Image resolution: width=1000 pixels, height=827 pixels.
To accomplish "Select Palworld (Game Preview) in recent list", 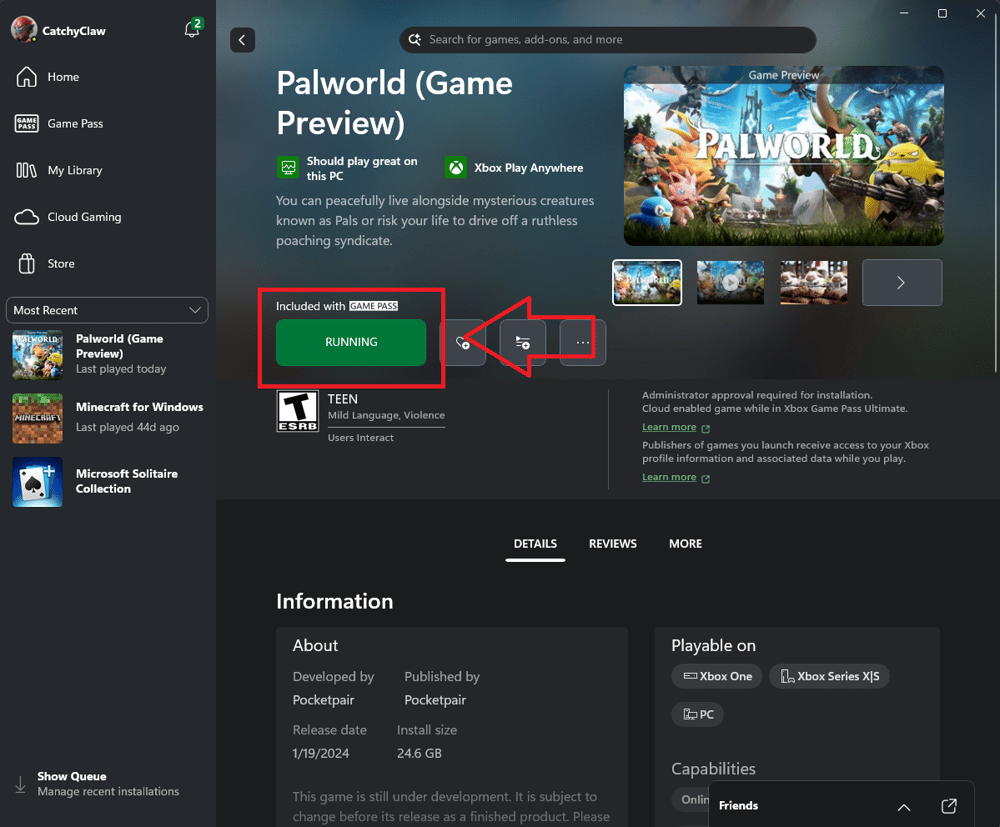I will (x=107, y=355).
